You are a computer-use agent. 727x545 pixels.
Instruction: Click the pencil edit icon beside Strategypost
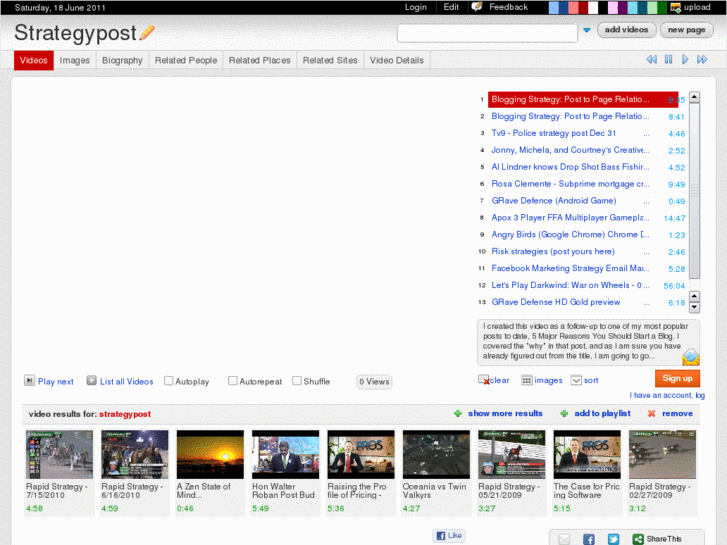click(x=147, y=33)
